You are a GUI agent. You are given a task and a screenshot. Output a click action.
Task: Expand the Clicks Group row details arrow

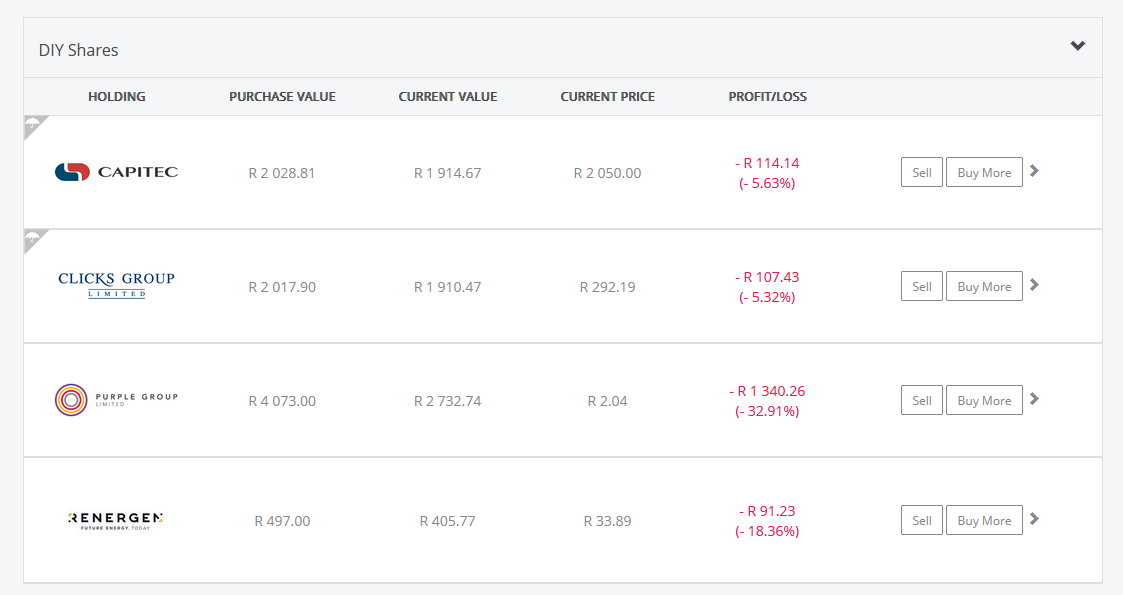point(1035,284)
